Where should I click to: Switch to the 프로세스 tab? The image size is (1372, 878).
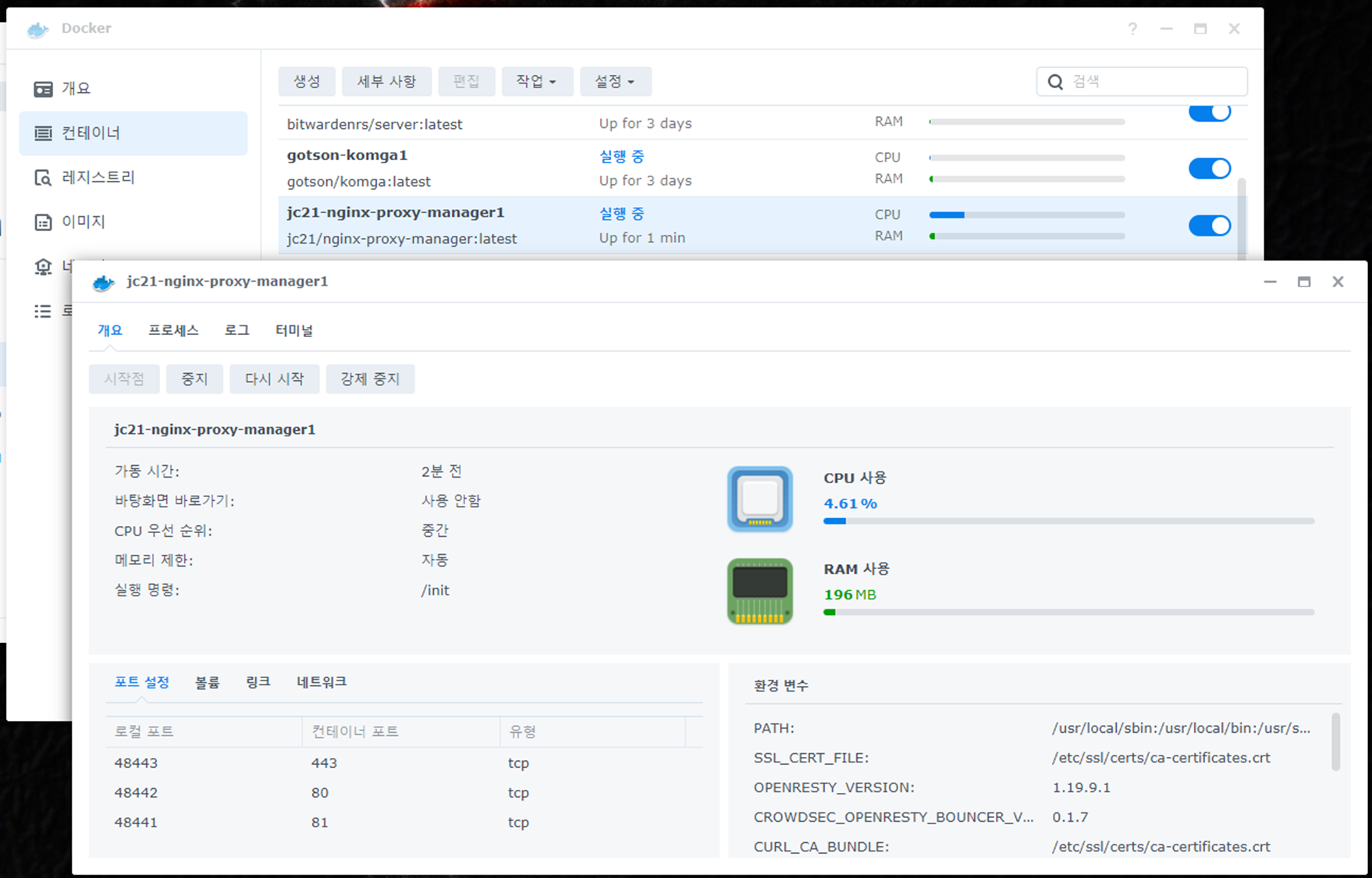click(x=173, y=330)
